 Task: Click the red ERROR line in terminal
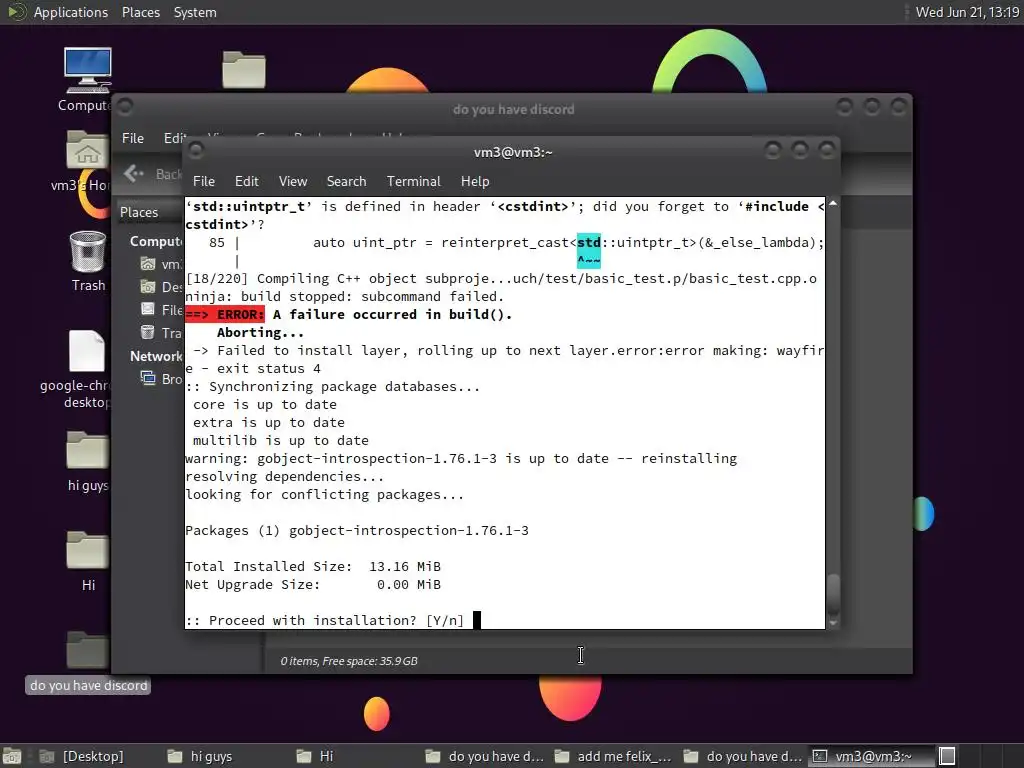(349, 314)
